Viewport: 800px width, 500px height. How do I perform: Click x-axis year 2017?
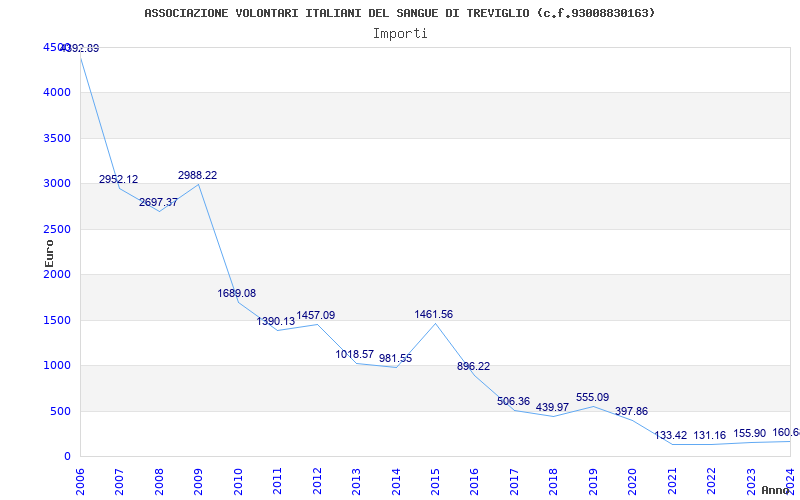coord(514,482)
